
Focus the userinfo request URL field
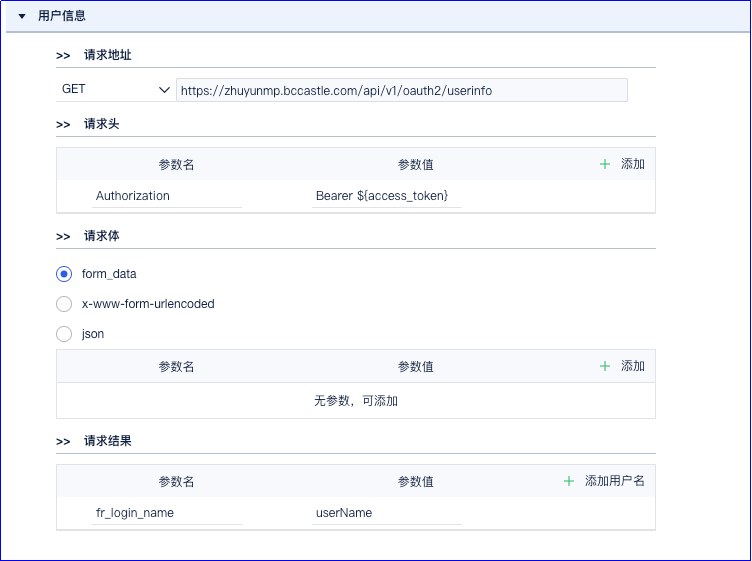click(x=402, y=90)
